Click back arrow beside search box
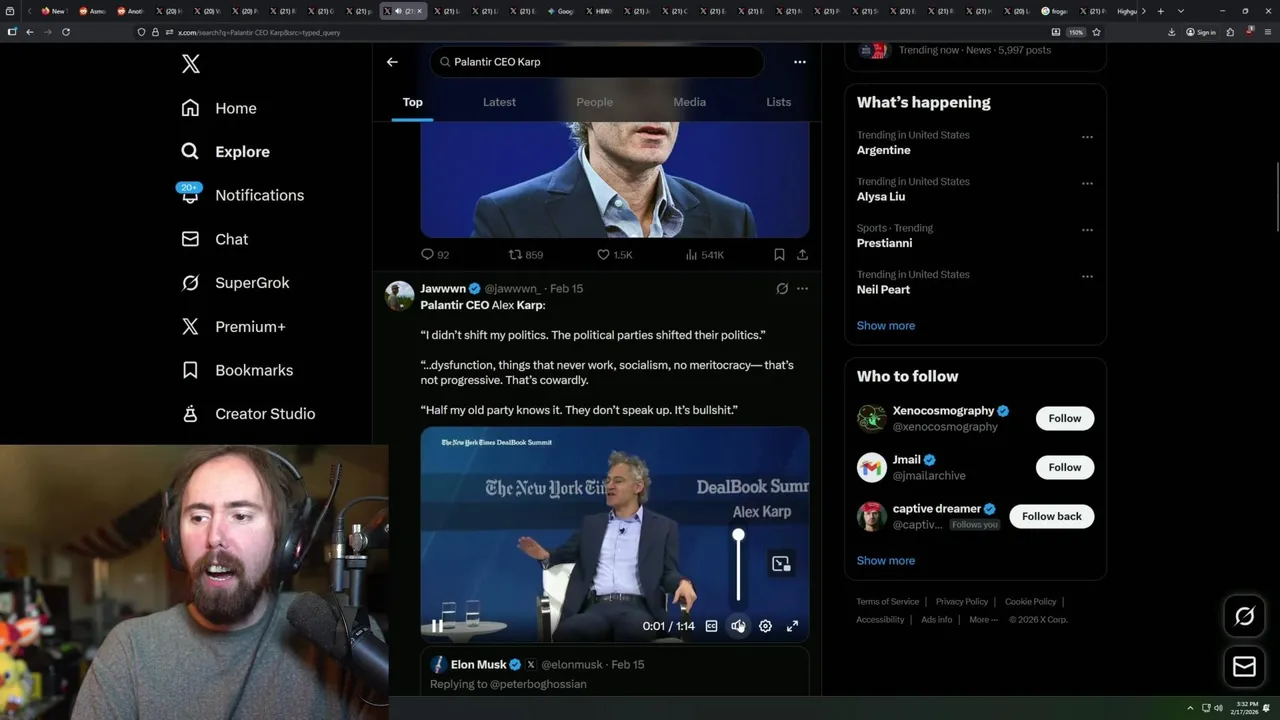 pyautogui.click(x=392, y=62)
